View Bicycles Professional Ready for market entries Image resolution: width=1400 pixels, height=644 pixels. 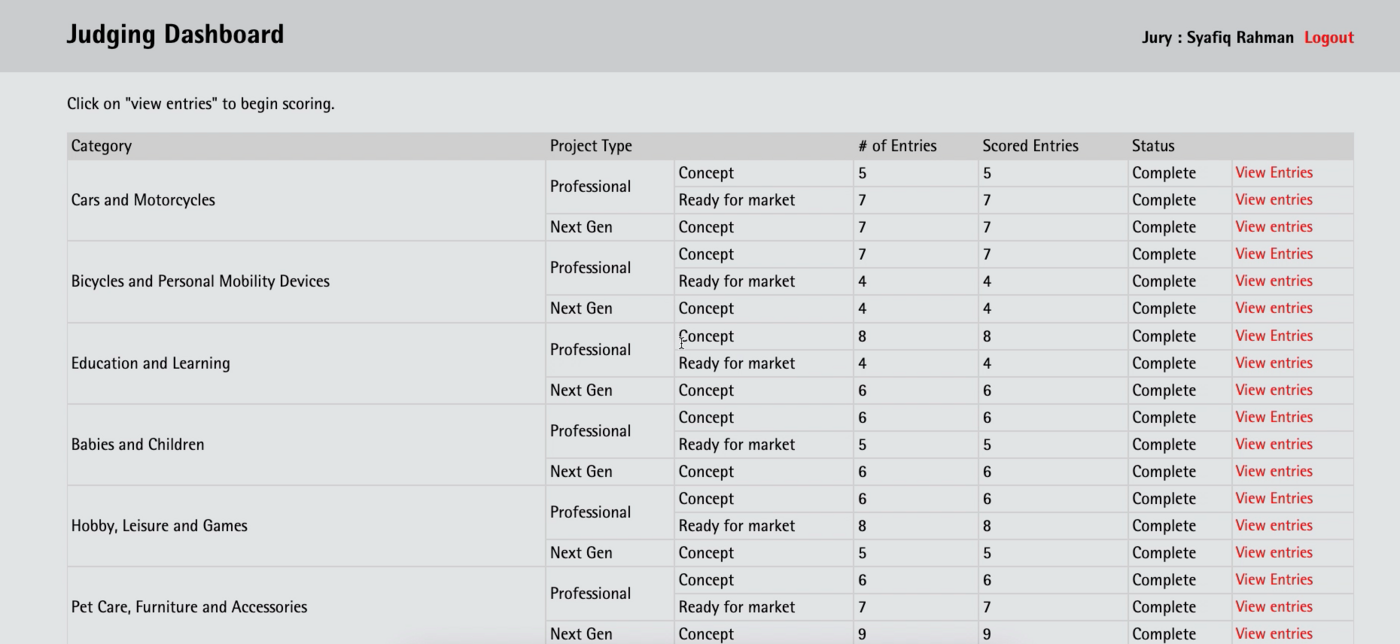click(1273, 281)
